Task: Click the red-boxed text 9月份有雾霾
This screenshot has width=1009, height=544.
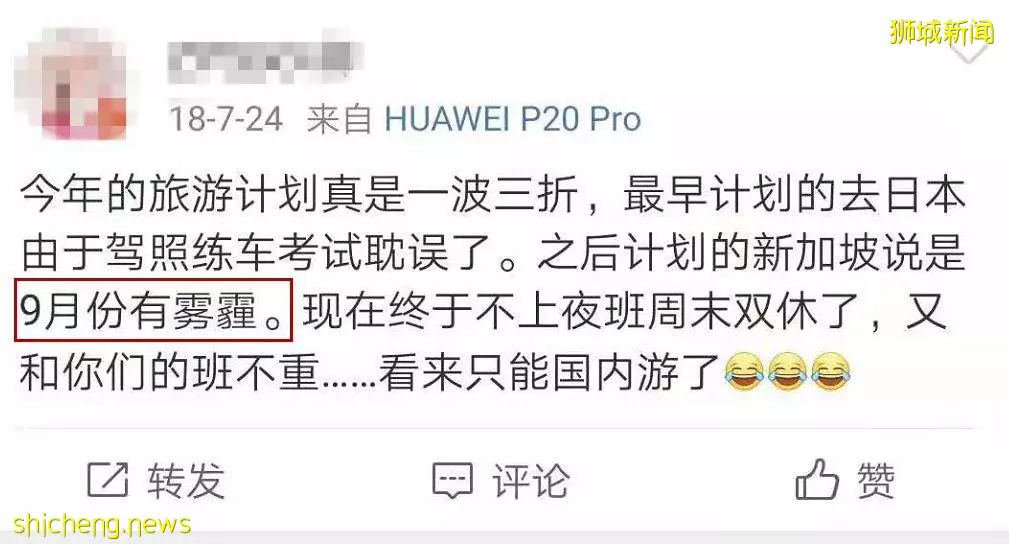Action: pyautogui.click(x=153, y=310)
